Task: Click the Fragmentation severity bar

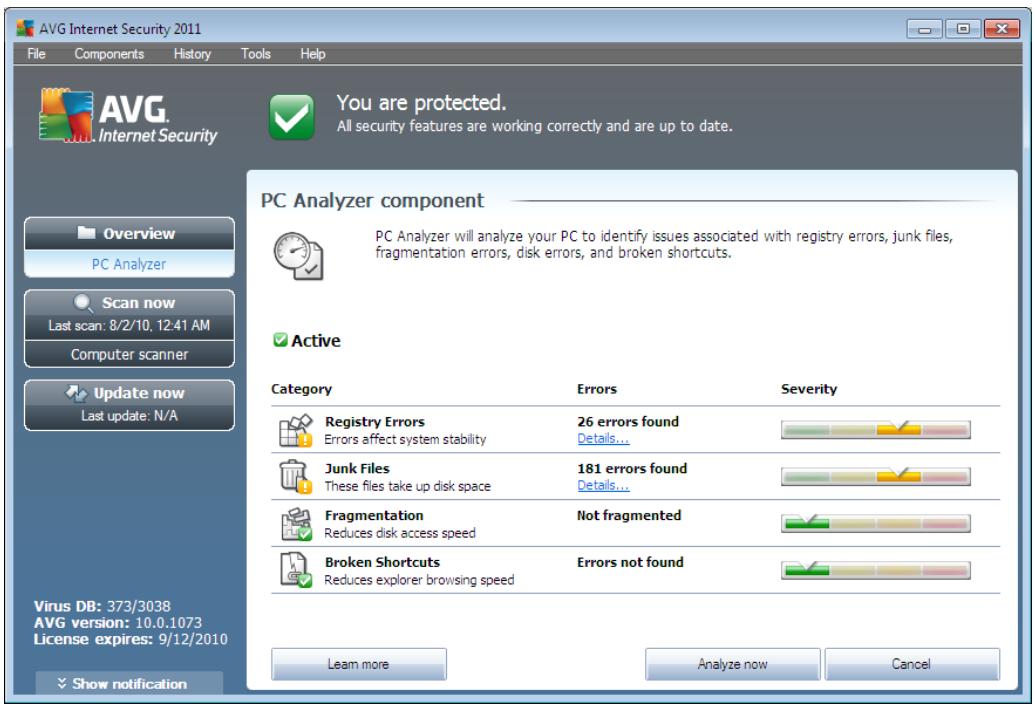Action: [x=876, y=523]
